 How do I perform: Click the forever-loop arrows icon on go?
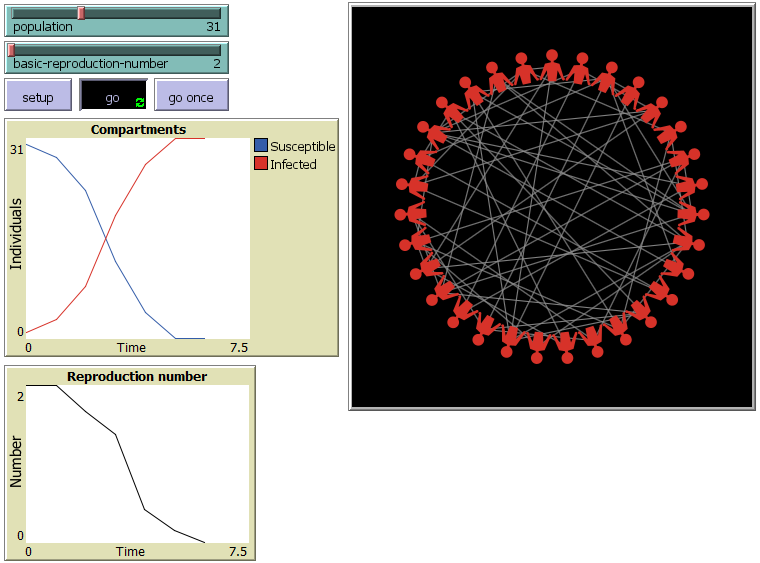[x=140, y=102]
